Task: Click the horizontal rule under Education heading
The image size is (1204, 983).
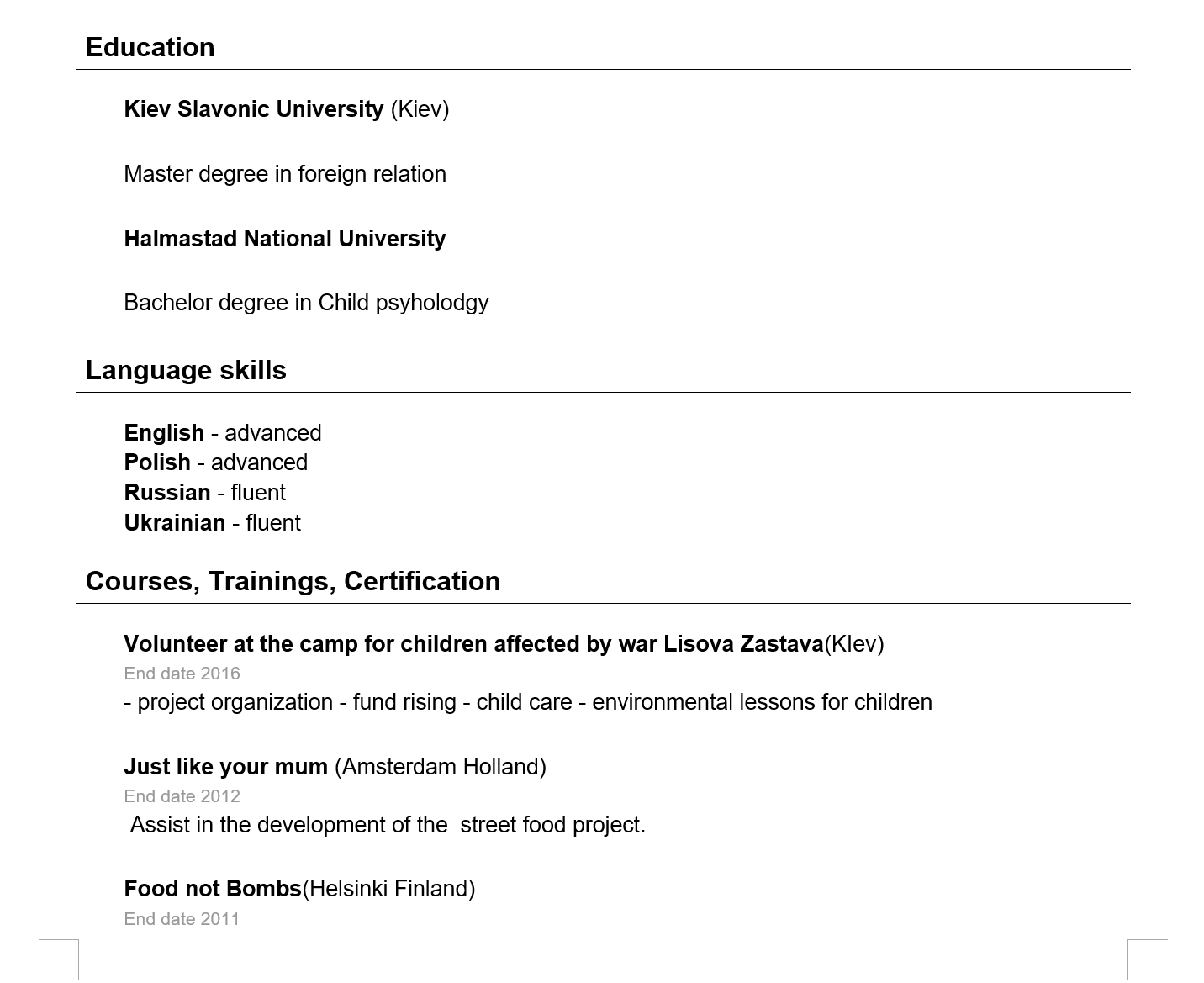Action: pyautogui.click(x=602, y=70)
